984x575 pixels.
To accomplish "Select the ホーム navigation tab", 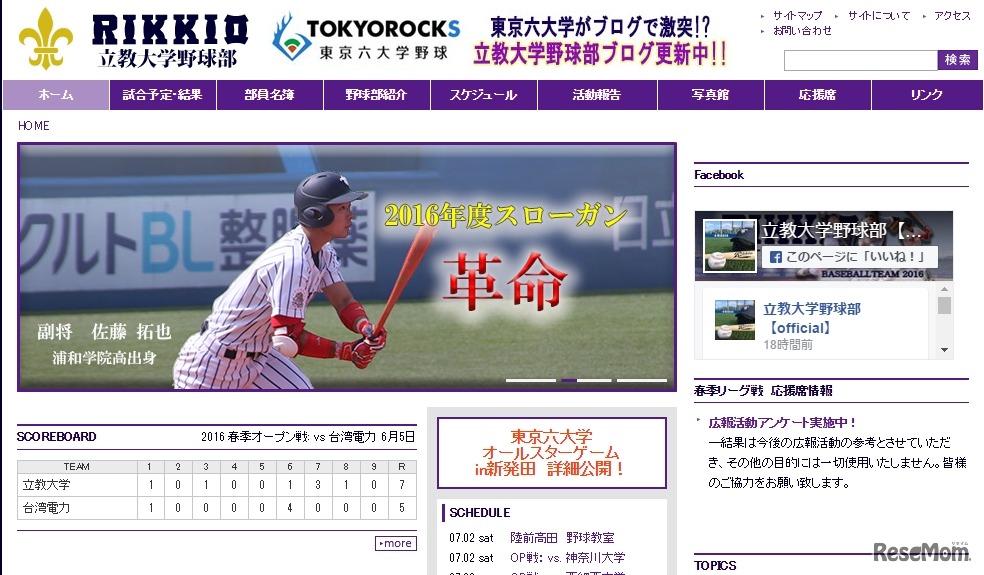I will pos(56,95).
